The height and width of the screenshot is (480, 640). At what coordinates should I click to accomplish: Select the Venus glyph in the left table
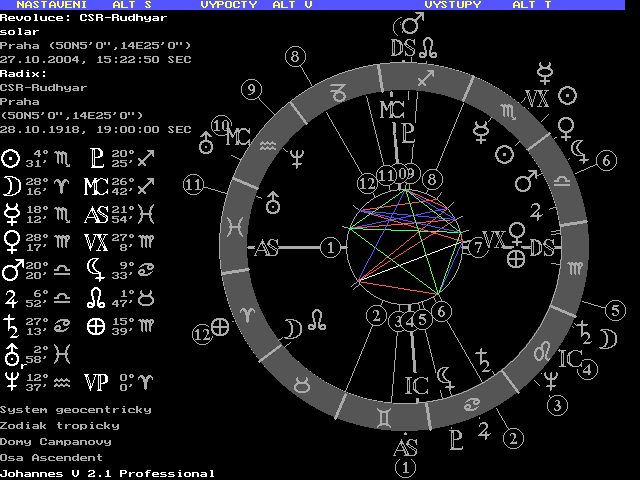pyautogui.click(x=10, y=241)
